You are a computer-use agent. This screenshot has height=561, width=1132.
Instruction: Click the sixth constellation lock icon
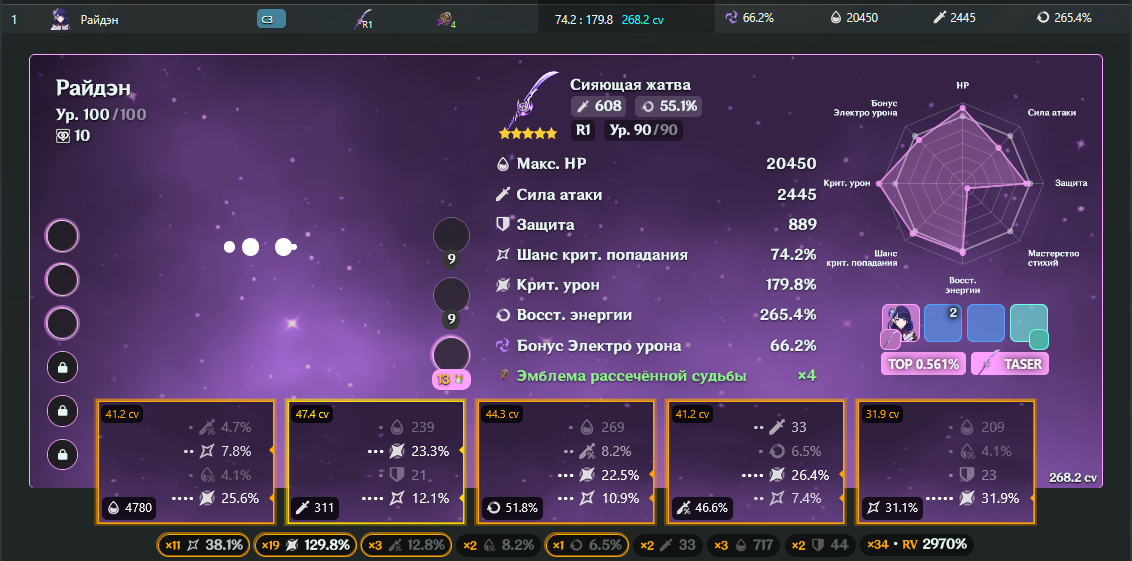point(63,455)
